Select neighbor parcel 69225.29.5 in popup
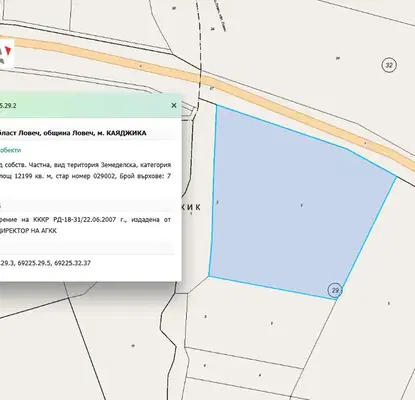This screenshot has height=400, width=415. [34, 263]
